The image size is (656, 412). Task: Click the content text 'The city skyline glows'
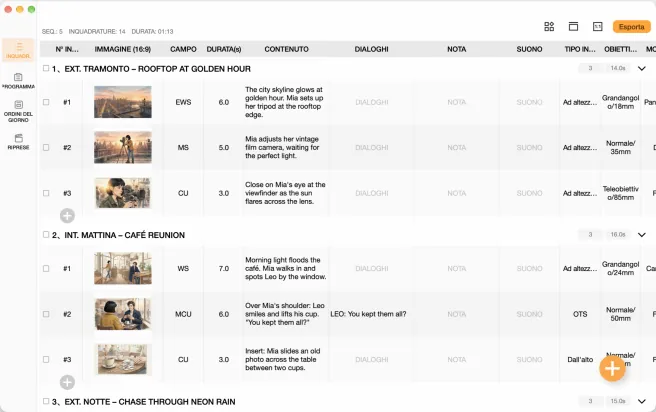pyautogui.click(x=284, y=102)
